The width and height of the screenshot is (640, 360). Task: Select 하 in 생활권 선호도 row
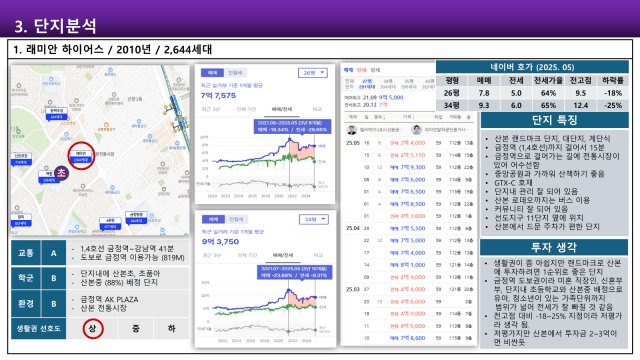pos(172,329)
